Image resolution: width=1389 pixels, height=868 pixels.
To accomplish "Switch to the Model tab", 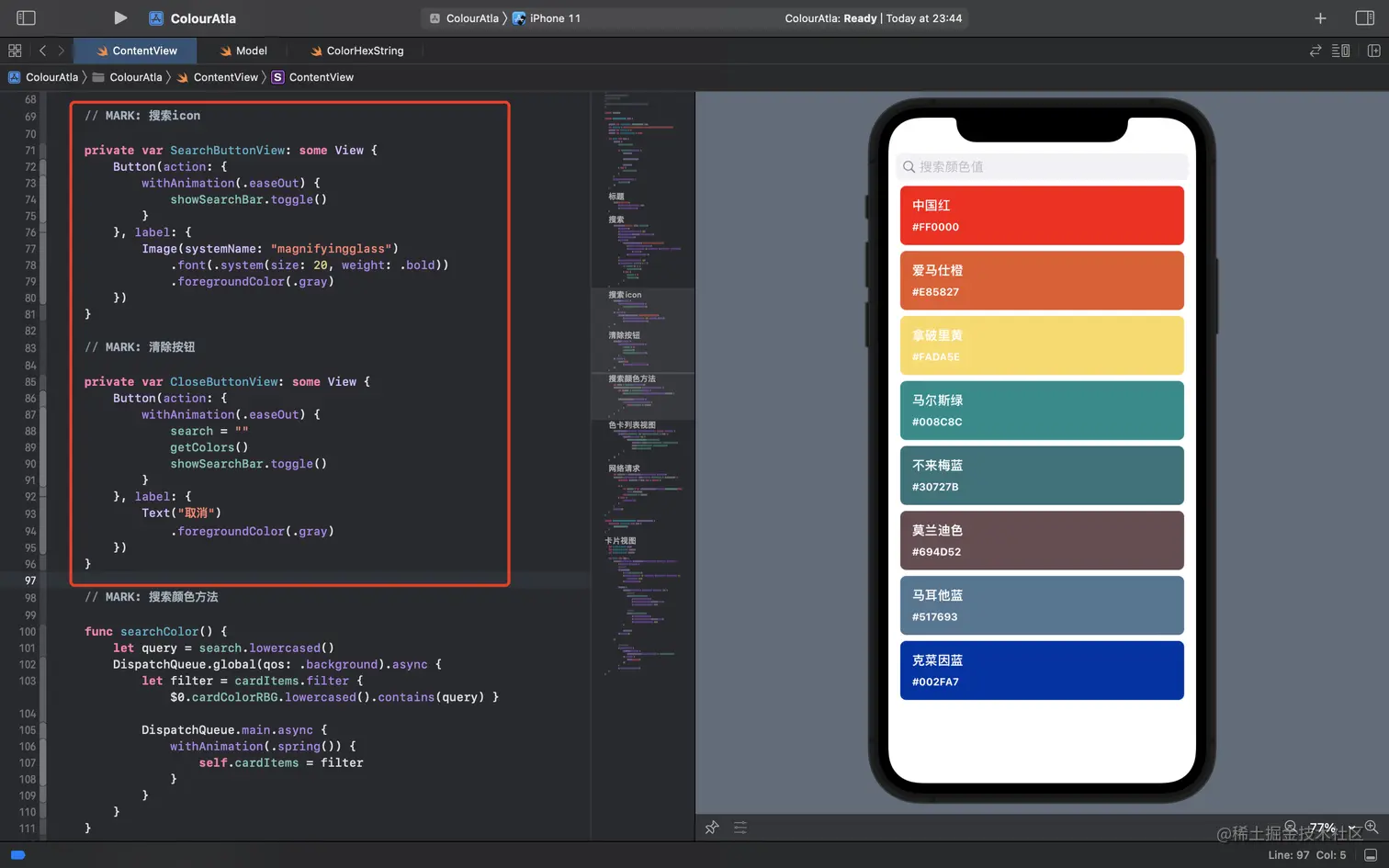I will click(x=243, y=51).
